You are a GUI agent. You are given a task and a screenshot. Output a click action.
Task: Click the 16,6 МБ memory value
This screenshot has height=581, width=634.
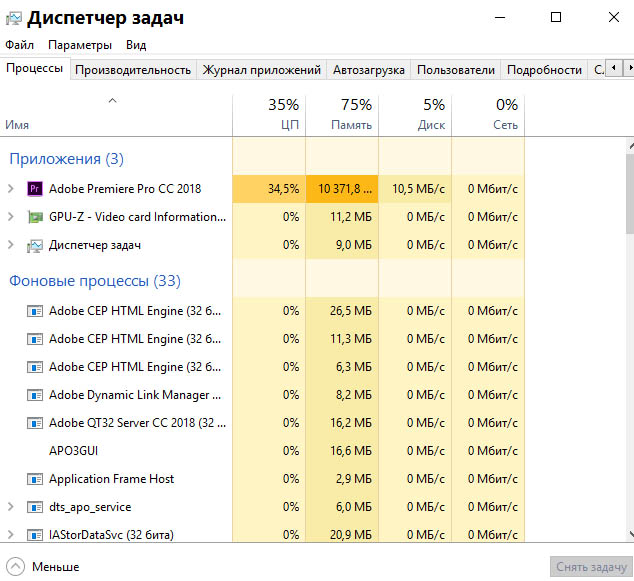(351, 451)
